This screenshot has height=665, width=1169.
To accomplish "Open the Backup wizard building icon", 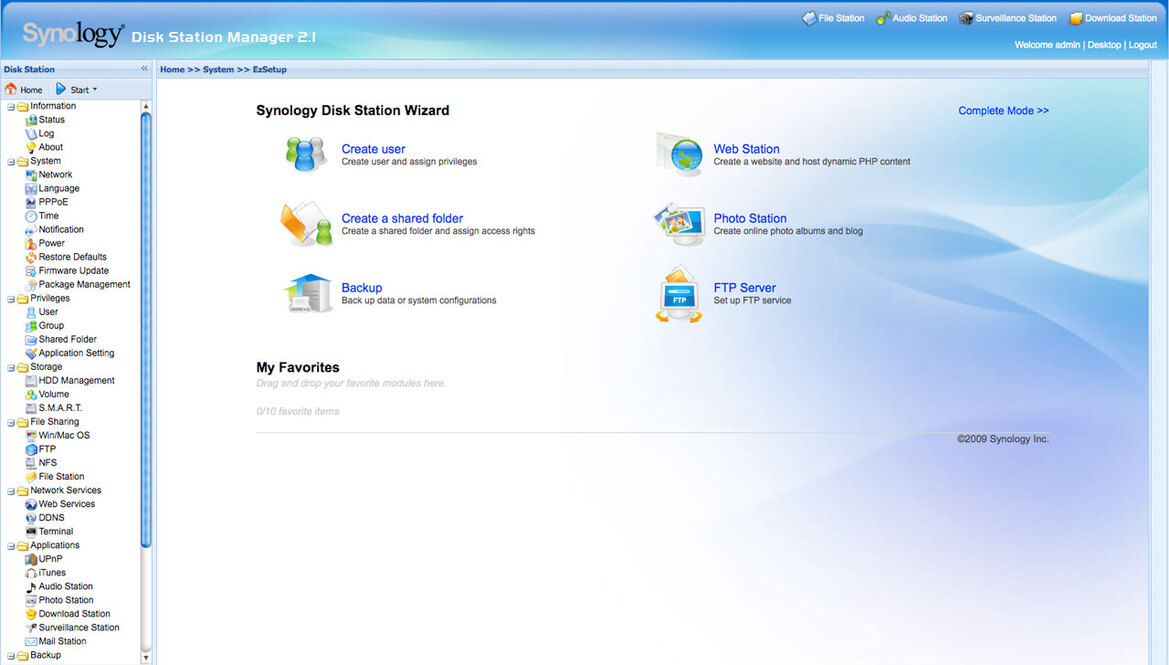I will [x=307, y=293].
